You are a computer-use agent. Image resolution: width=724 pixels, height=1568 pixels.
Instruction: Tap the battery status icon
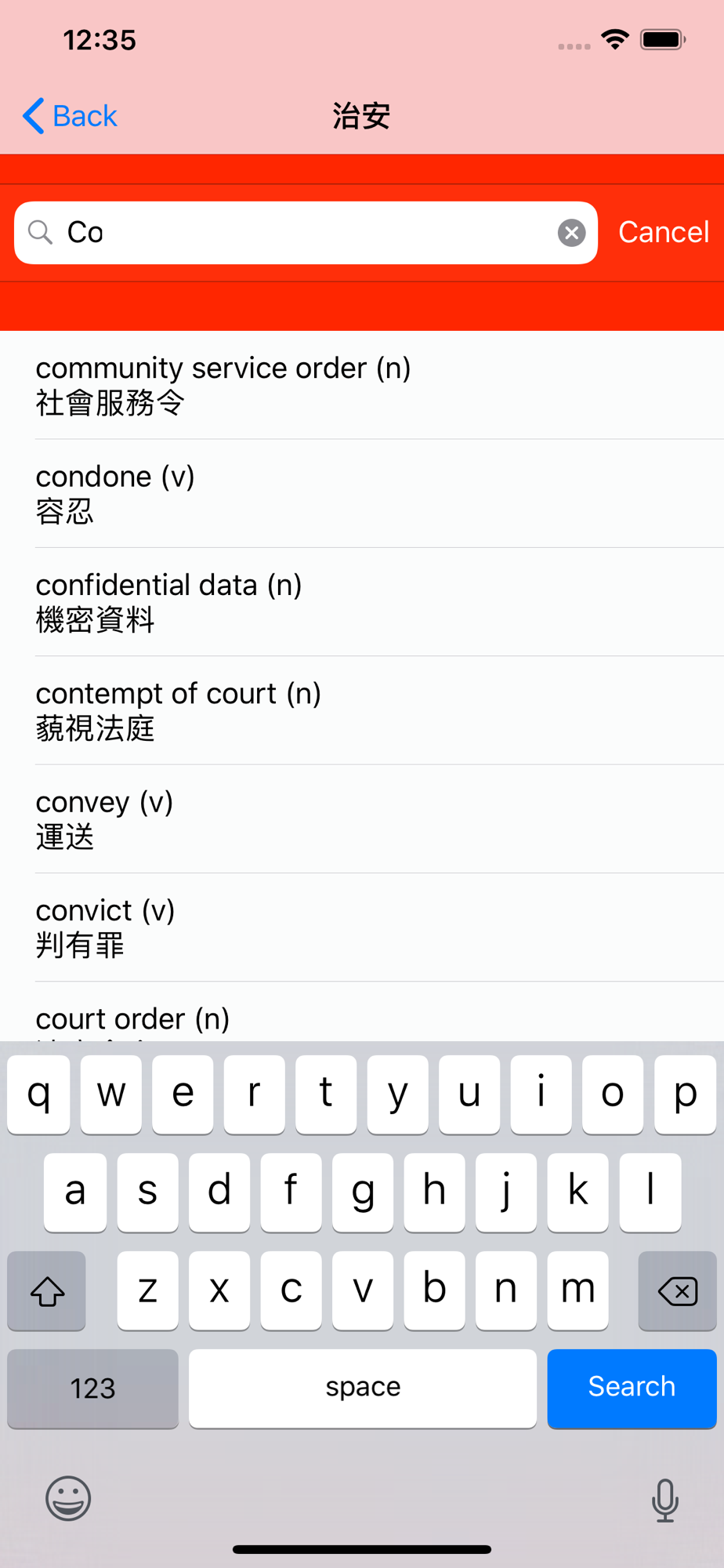click(663, 39)
